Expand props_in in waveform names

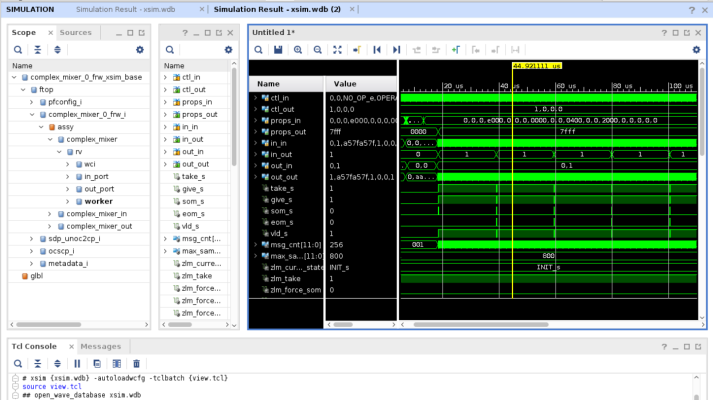[256, 120]
